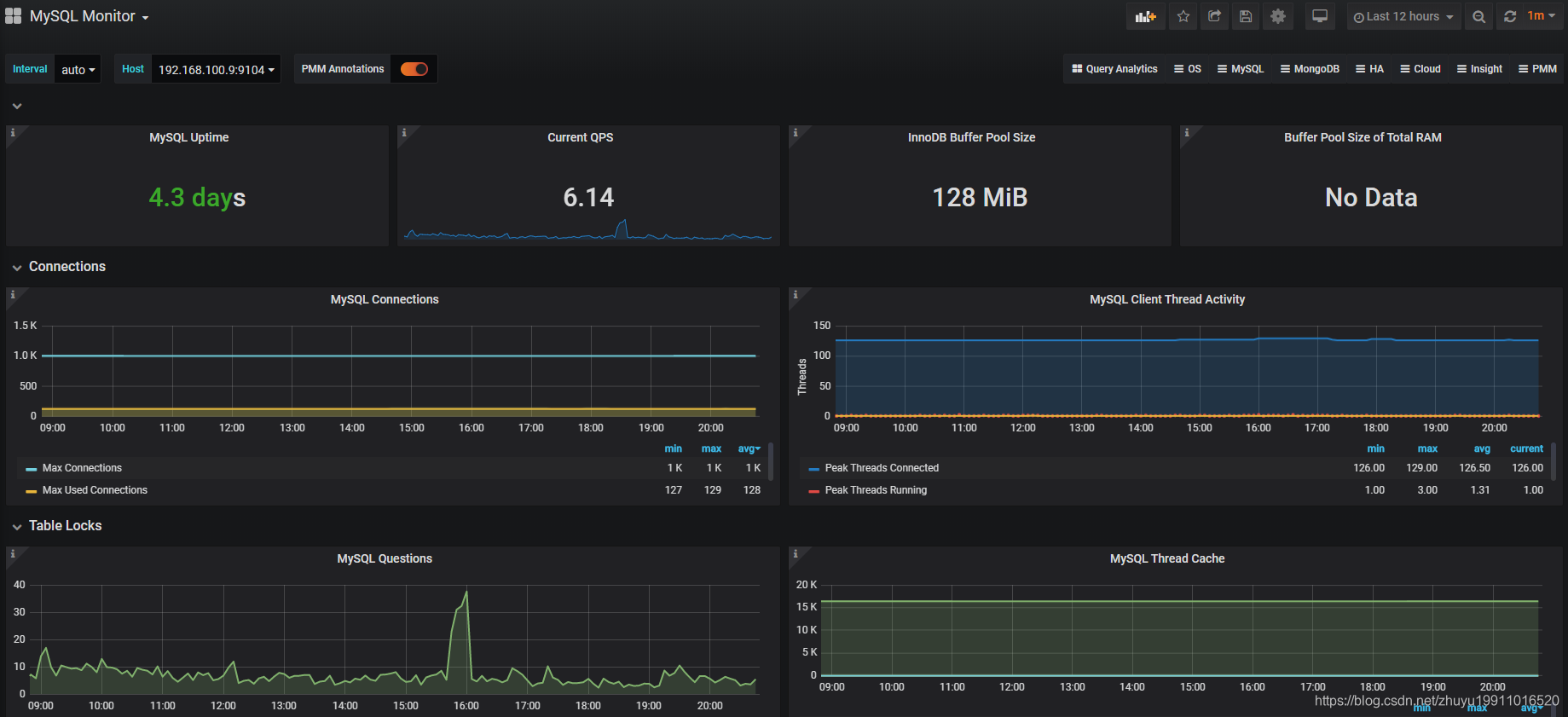The height and width of the screenshot is (717, 1568).
Task: Sort Thread Activity legend by min
Action: tap(1376, 448)
